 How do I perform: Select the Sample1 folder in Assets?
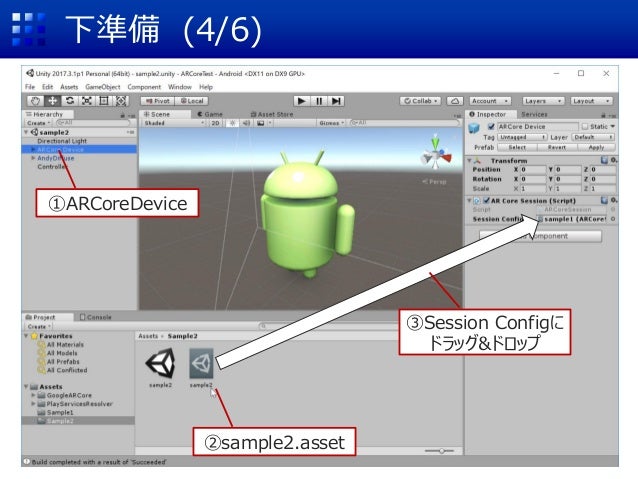[x=60, y=412]
